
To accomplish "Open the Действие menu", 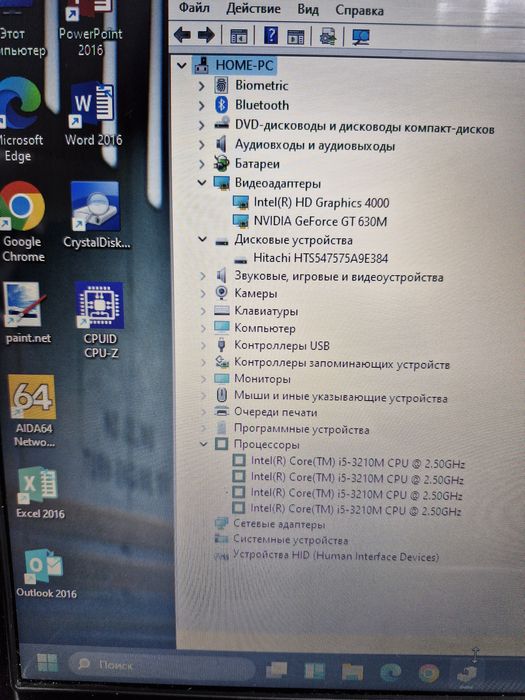I will tap(253, 8).
